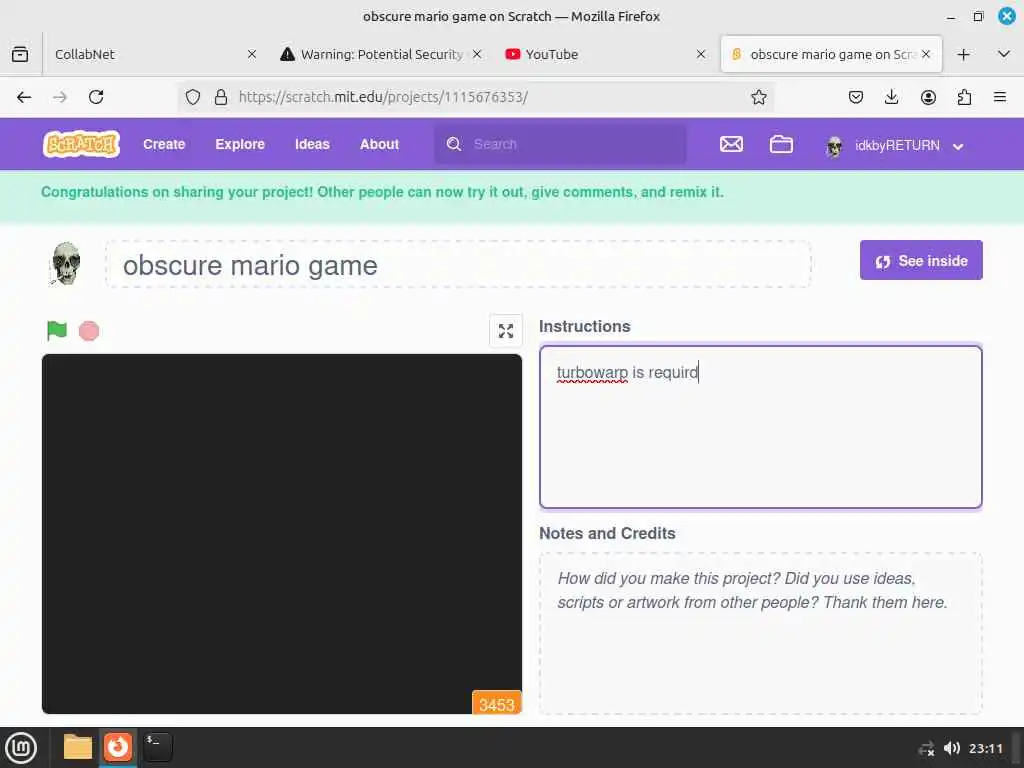The width and height of the screenshot is (1024, 768).
Task: Open the network status tray icon
Action: pyautogui.click(x=927, y=748)
